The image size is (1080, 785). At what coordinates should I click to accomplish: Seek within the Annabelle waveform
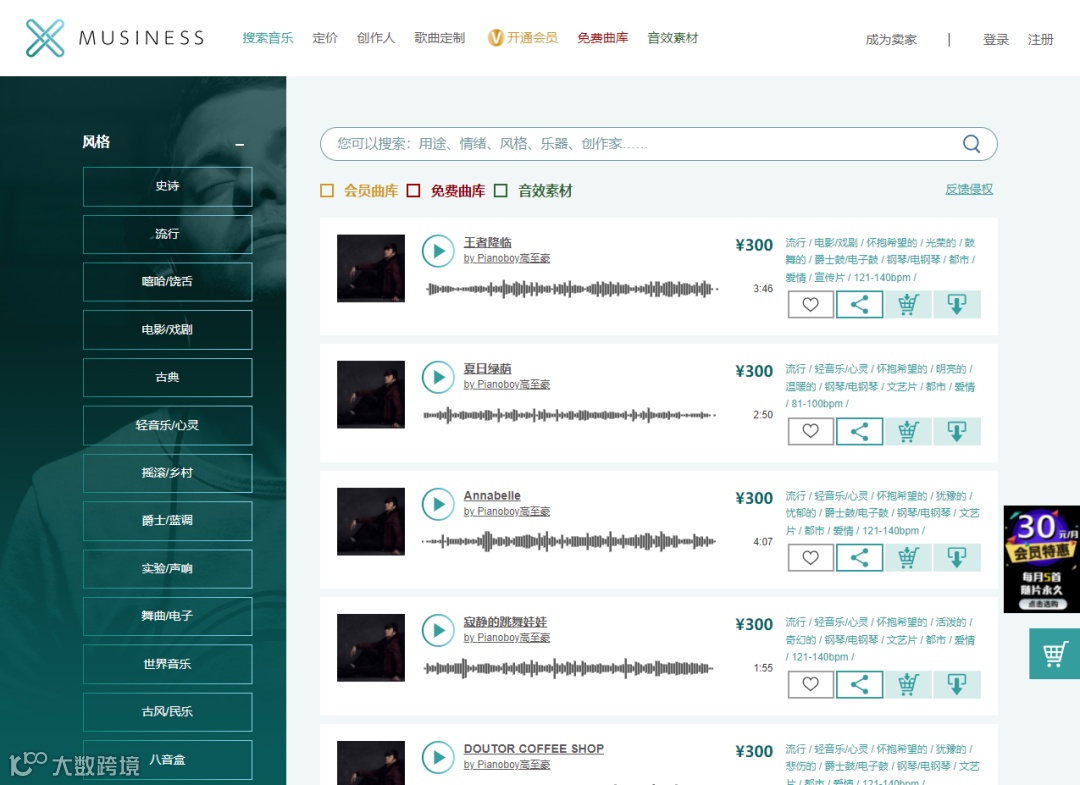(570, 542)
